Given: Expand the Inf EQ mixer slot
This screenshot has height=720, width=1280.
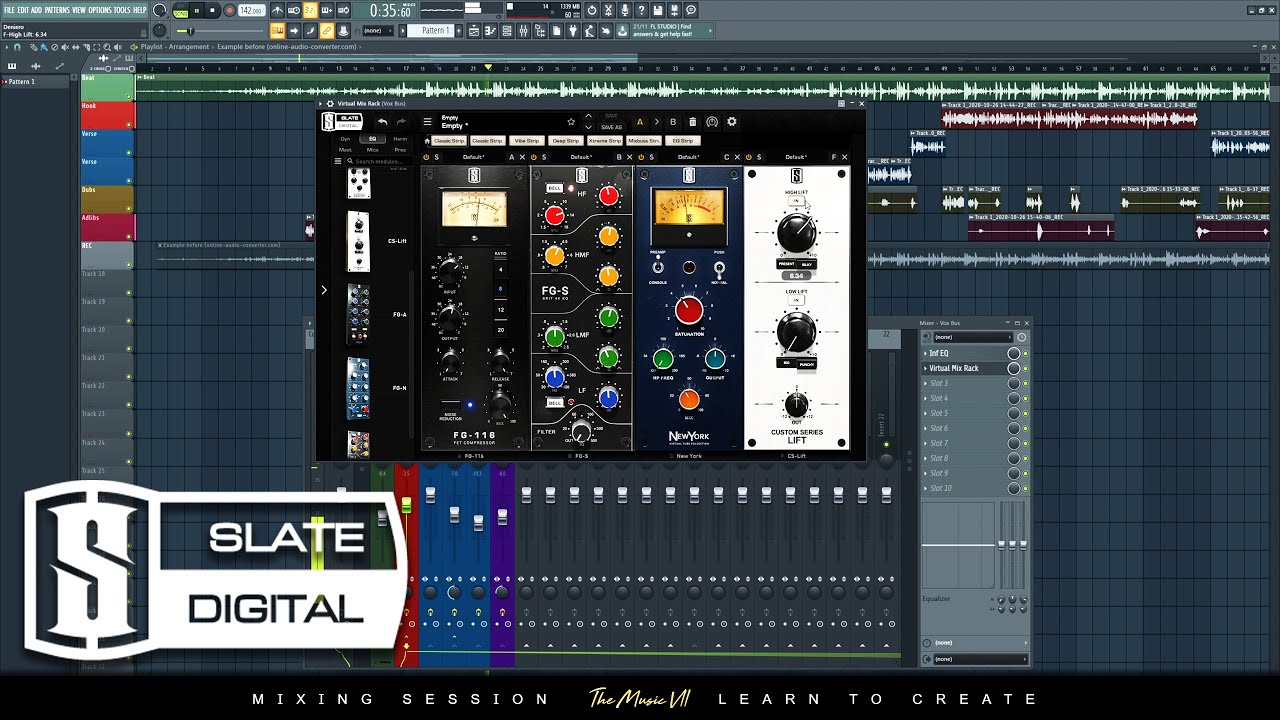Looking at the screenshot, I should point(925,353).
